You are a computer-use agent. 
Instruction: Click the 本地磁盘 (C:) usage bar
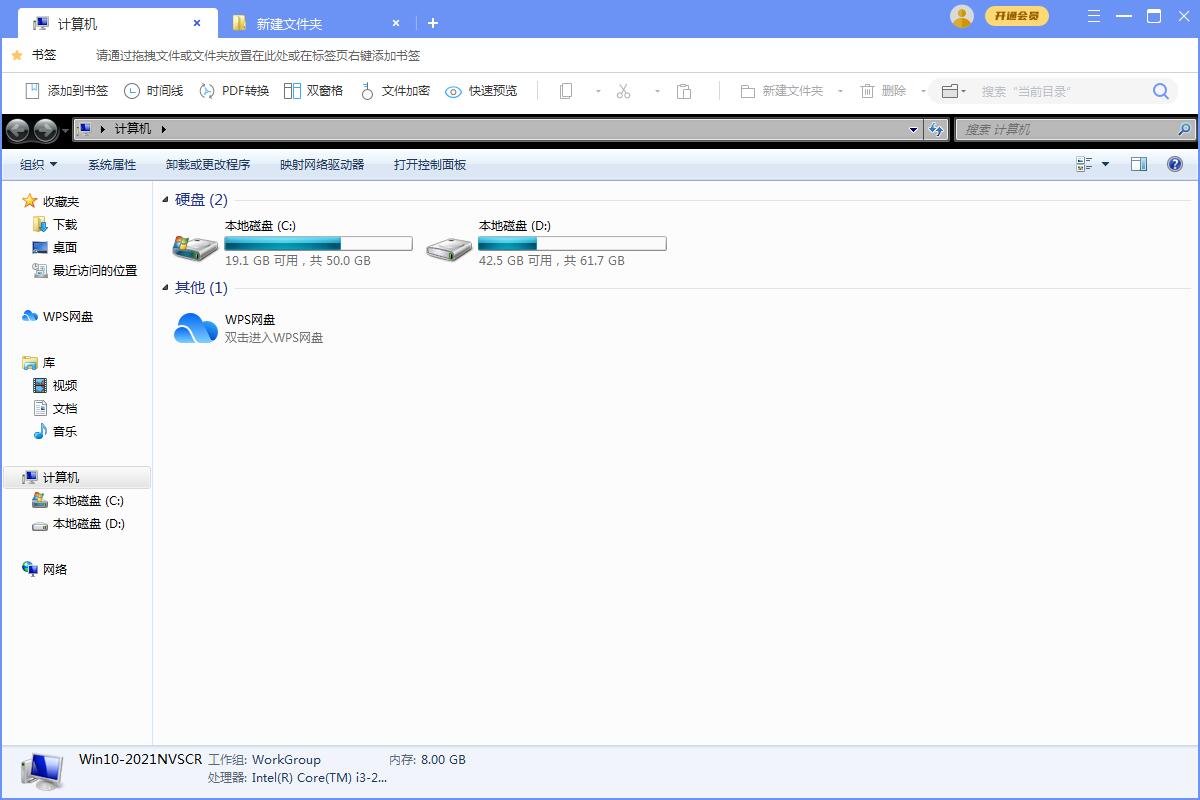[x=318, y=243]
